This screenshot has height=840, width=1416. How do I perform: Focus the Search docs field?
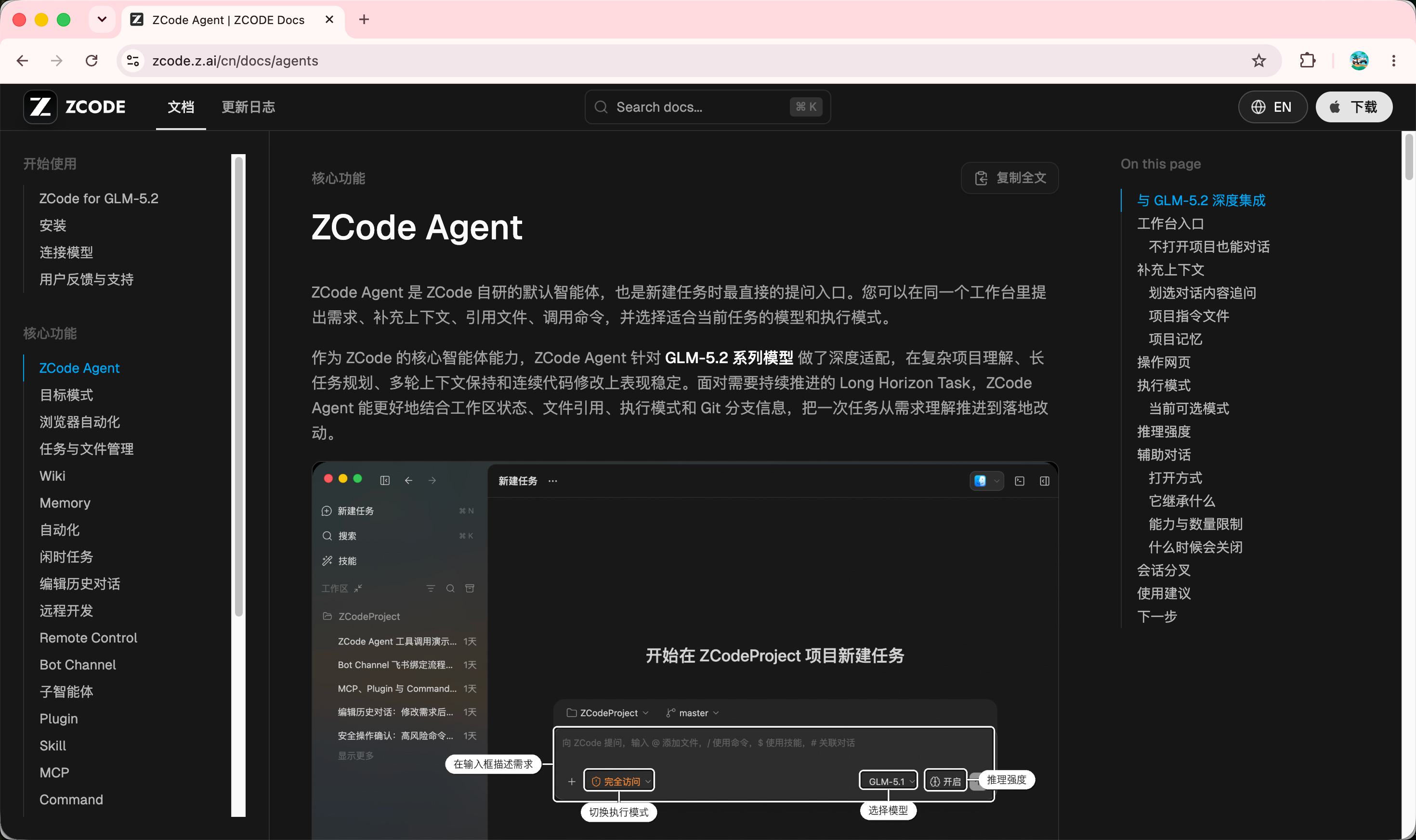(708, 107)
